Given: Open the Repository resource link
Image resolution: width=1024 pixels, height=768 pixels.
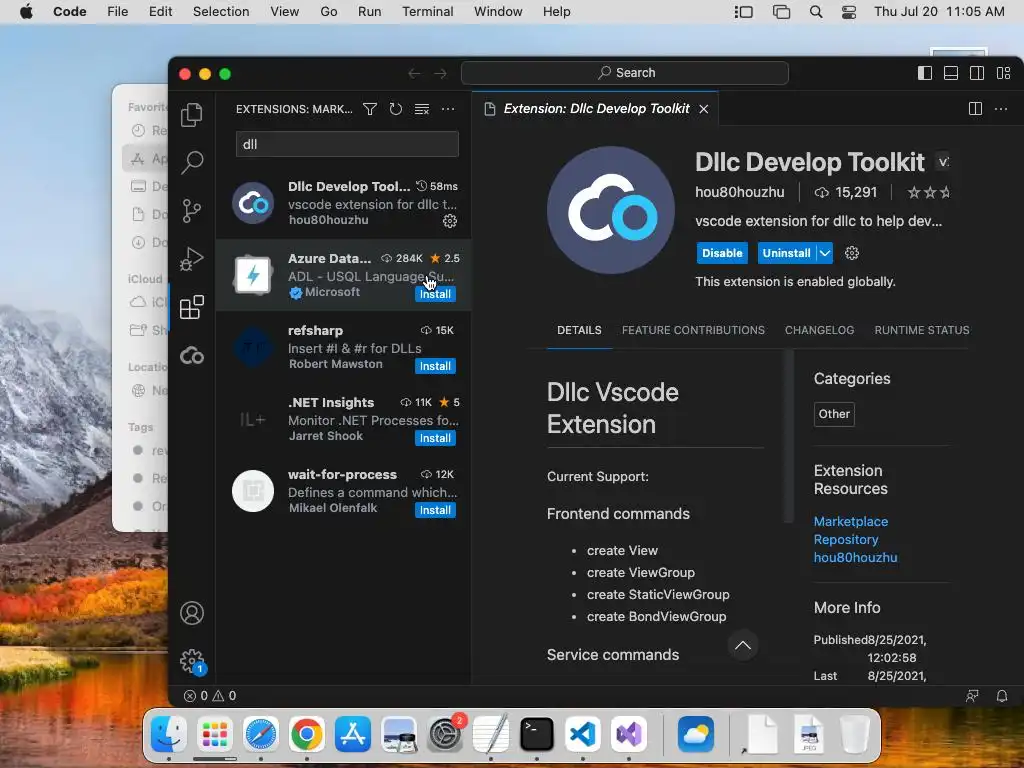Looking at the screenshot, I should (x=846, y=539).
